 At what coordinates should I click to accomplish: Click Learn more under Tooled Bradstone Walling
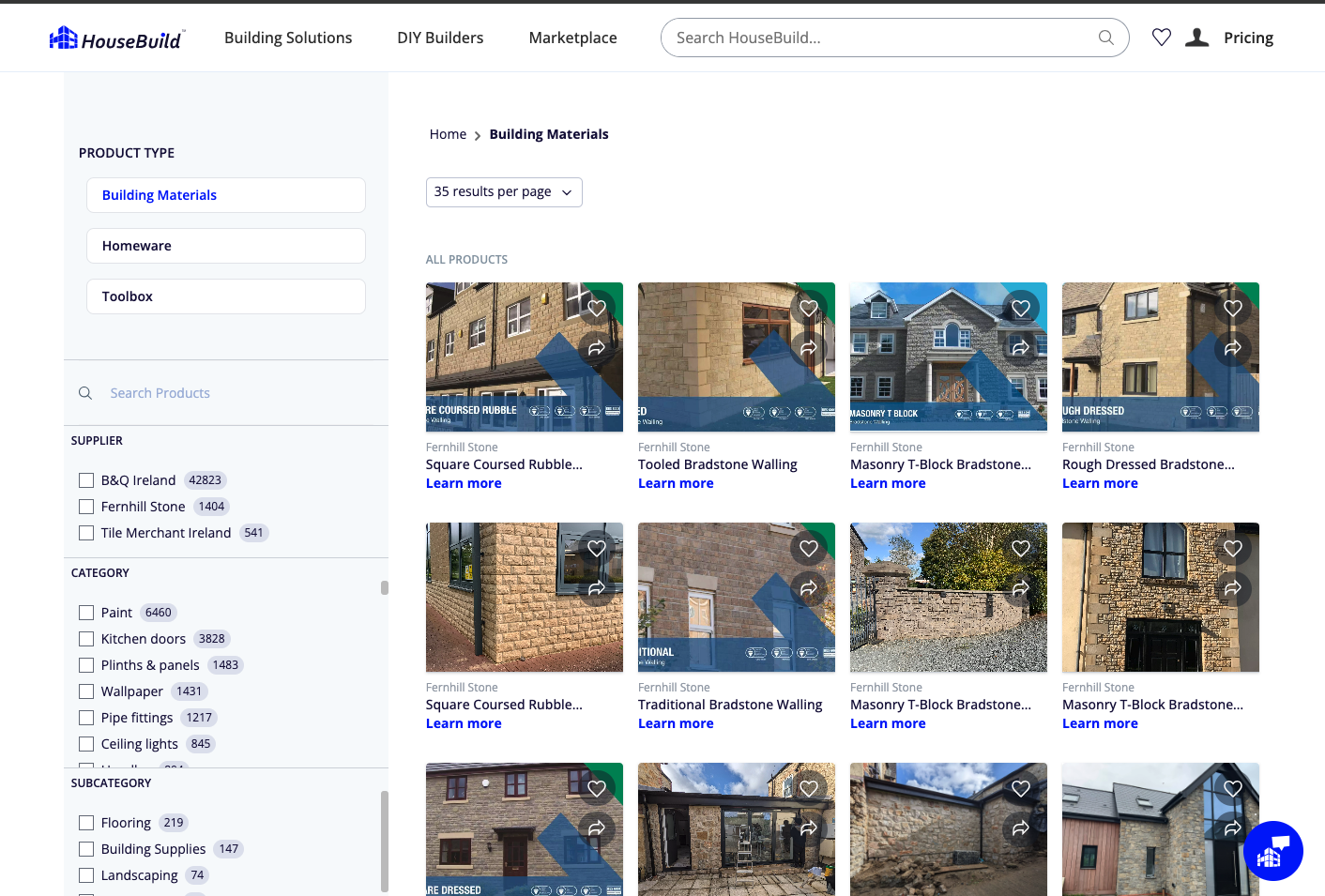[x=676, y=483]
